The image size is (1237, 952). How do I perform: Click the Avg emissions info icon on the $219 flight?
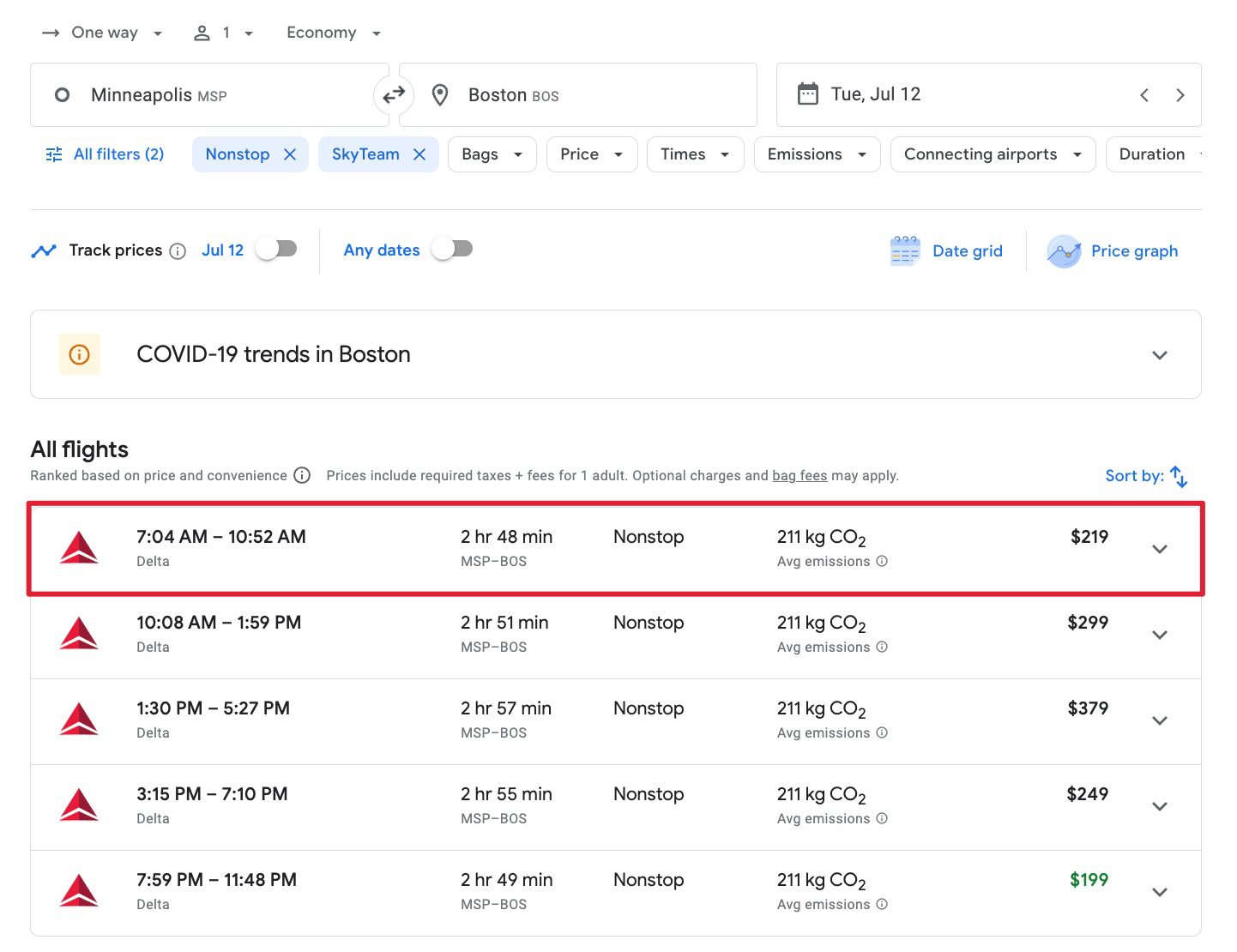pyautogui.click(x=882, y=562)
